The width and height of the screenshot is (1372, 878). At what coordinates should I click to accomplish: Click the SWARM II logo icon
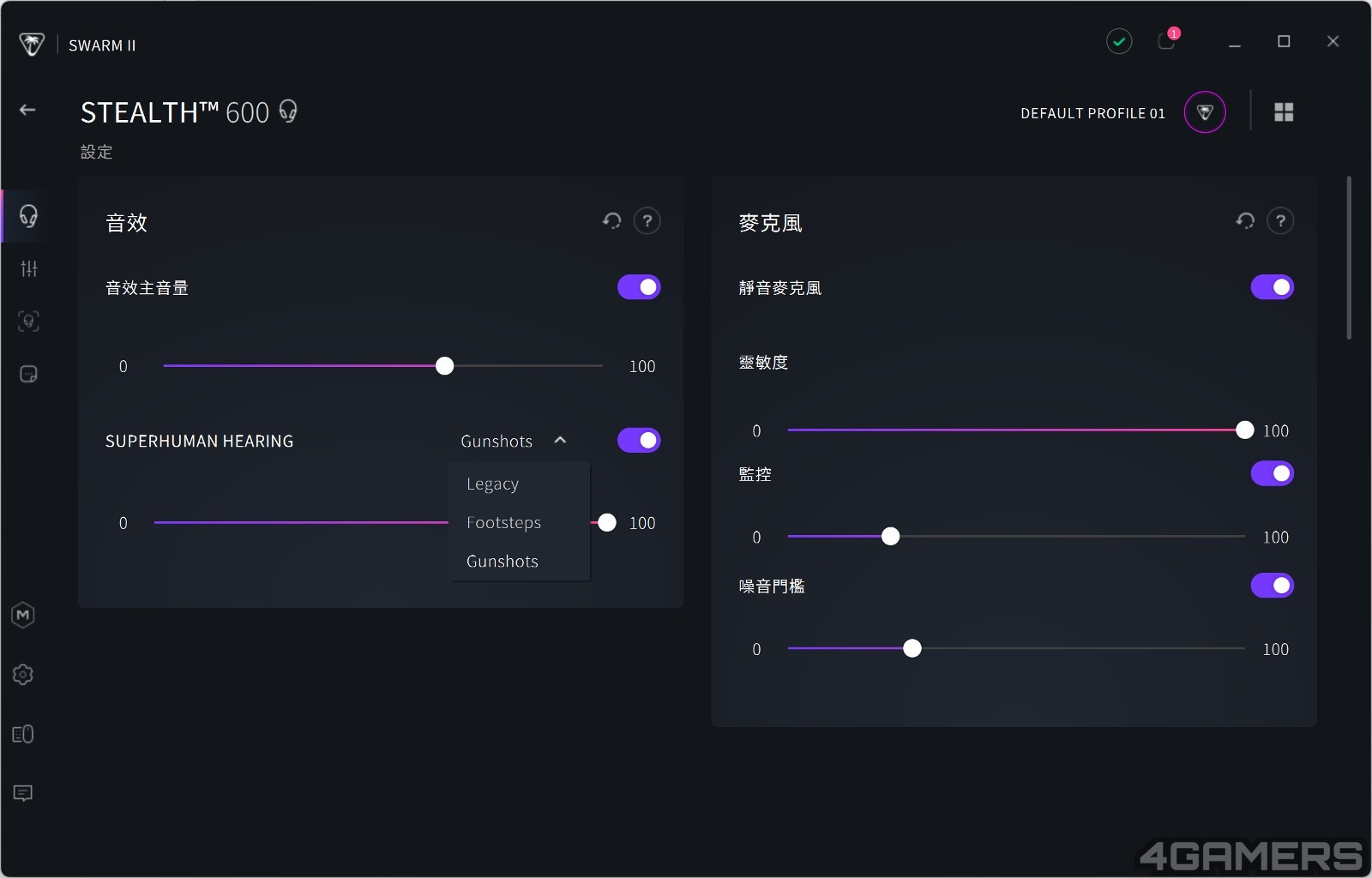coord(32,45)
